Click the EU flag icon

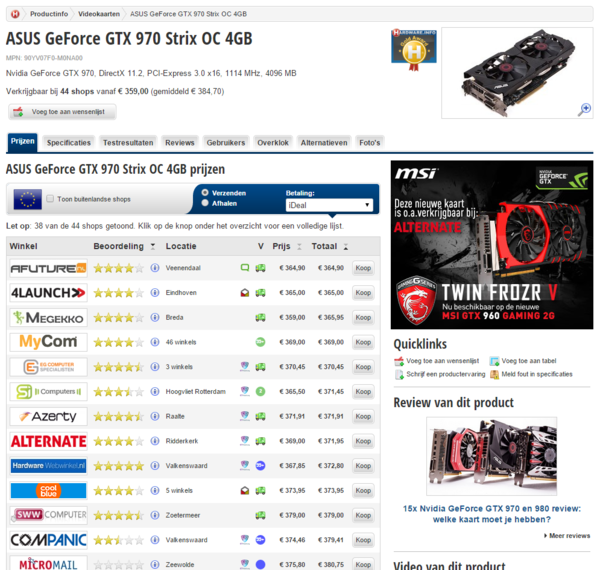28,199
